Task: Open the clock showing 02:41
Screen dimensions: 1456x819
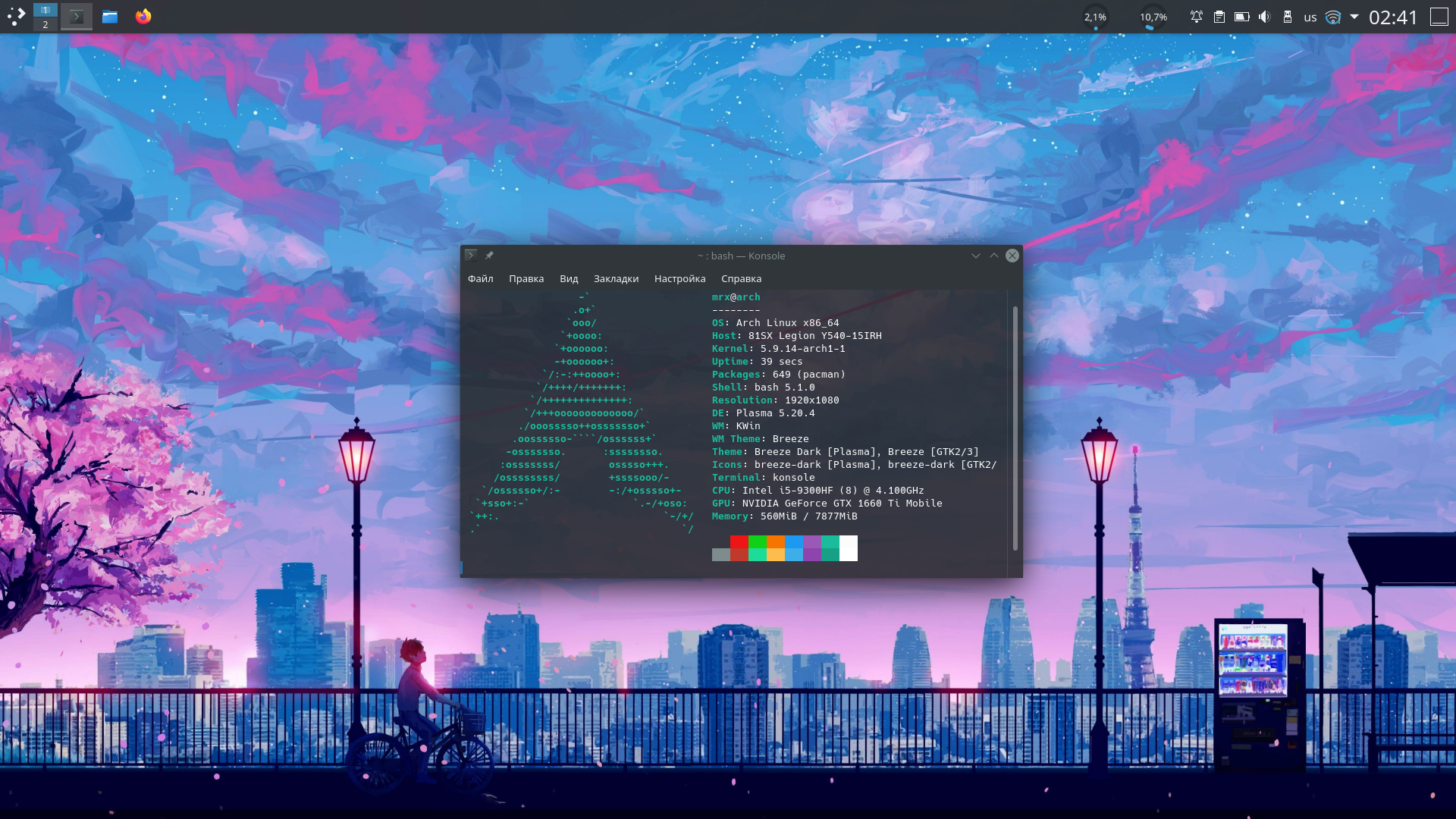Action: [x=1393, y=17]
